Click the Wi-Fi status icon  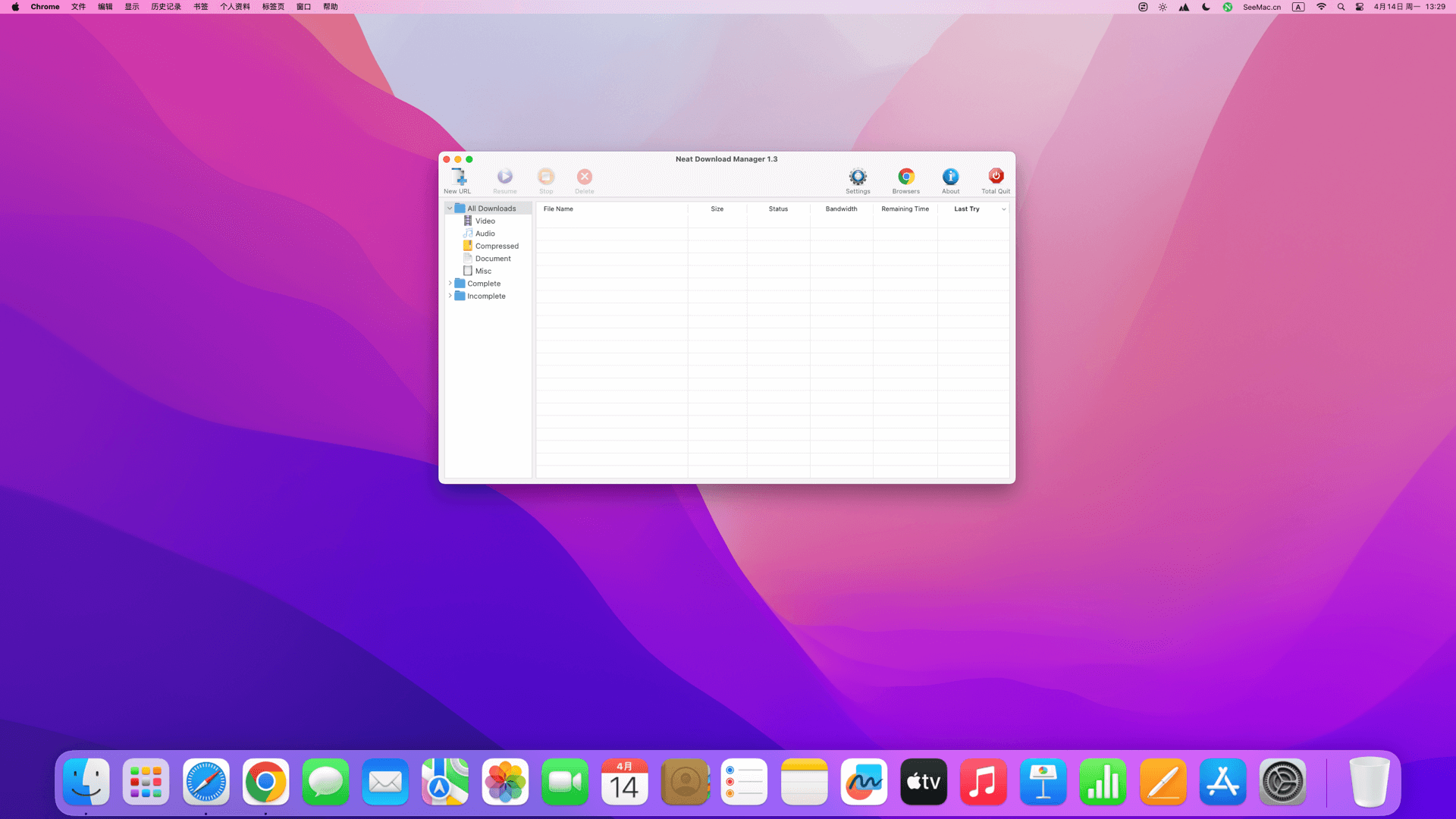[1321, 7]
